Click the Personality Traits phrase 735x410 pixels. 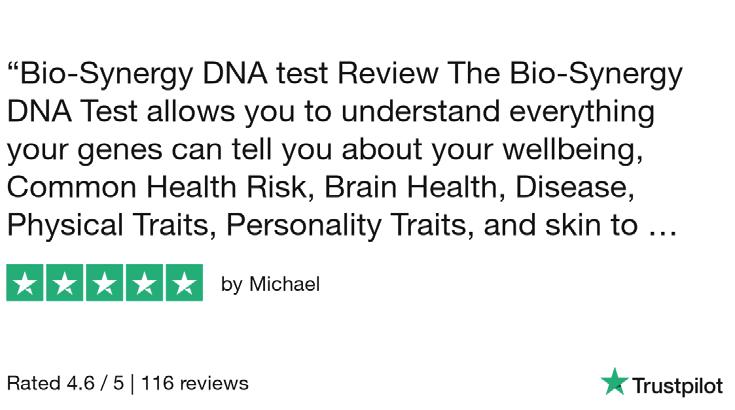[349, 226]
